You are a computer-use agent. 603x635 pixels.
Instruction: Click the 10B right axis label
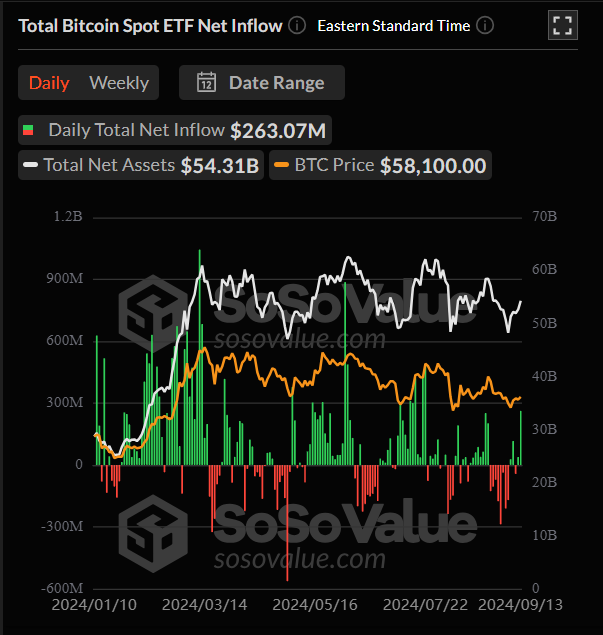(x=545, y=535)
